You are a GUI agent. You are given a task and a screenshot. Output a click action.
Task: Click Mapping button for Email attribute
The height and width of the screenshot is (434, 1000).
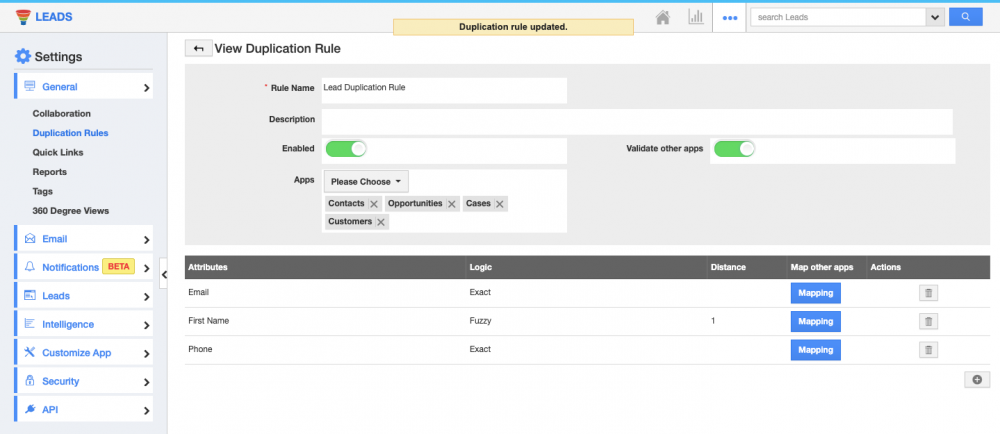tap(815, 293)
